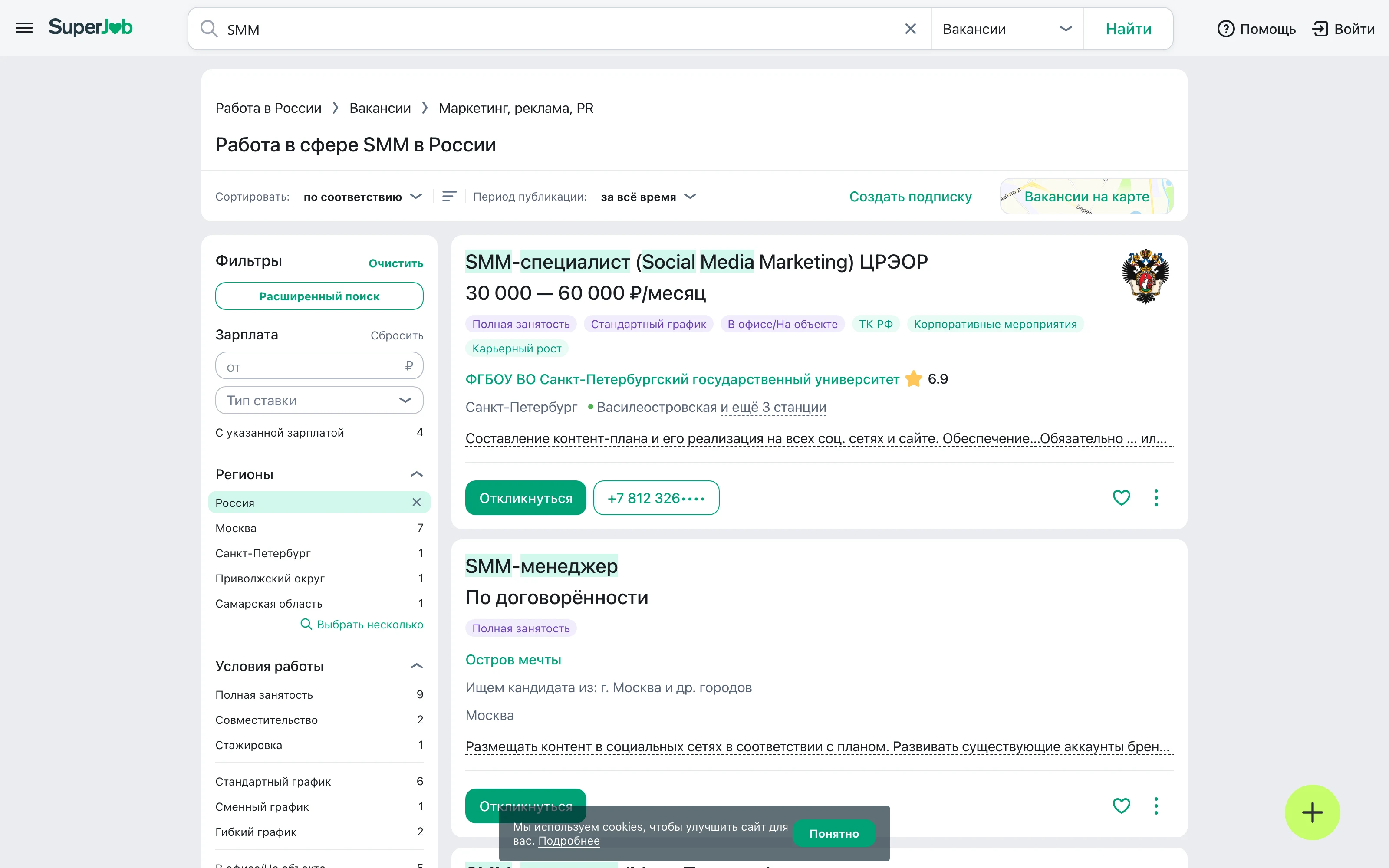Open the SMM-менеджер vacancy title
The height and width of the screenshot is (868, 1389).
(541, 566)
